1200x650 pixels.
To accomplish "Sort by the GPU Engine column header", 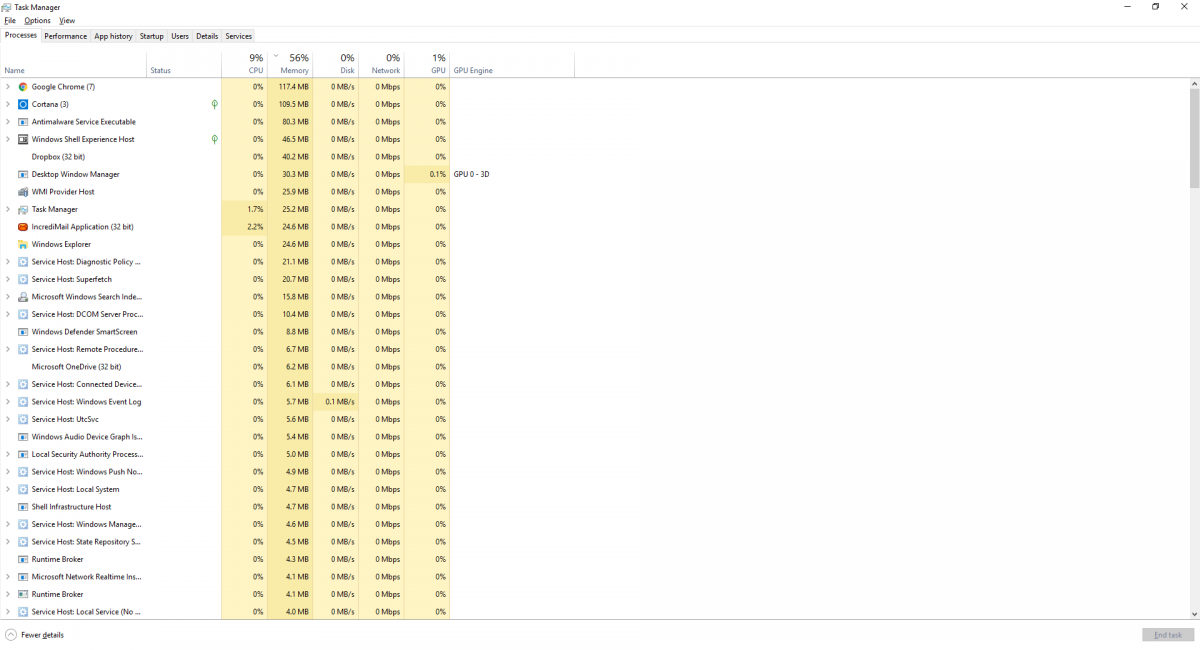I will coord(512,64).
